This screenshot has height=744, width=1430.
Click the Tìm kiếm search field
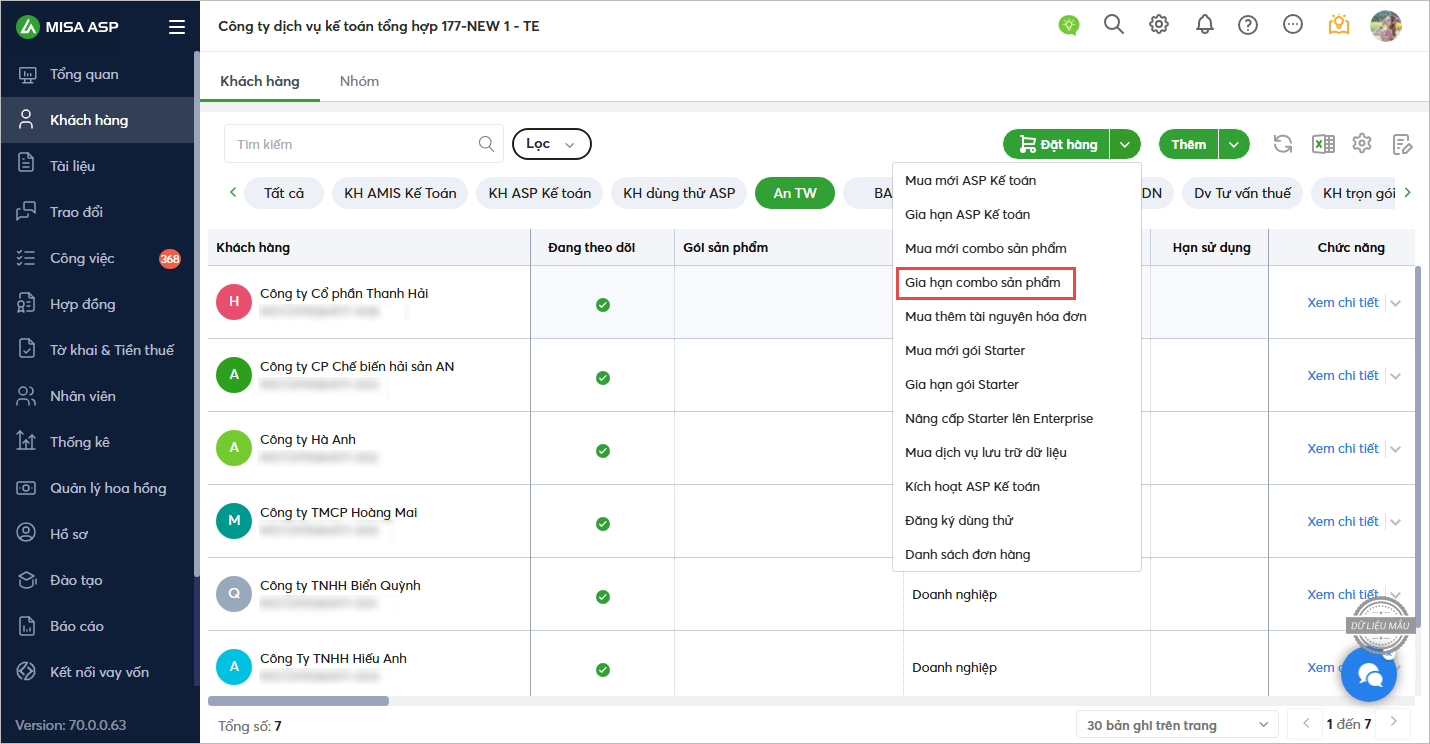pyautogui.click(x=364, y=144)
